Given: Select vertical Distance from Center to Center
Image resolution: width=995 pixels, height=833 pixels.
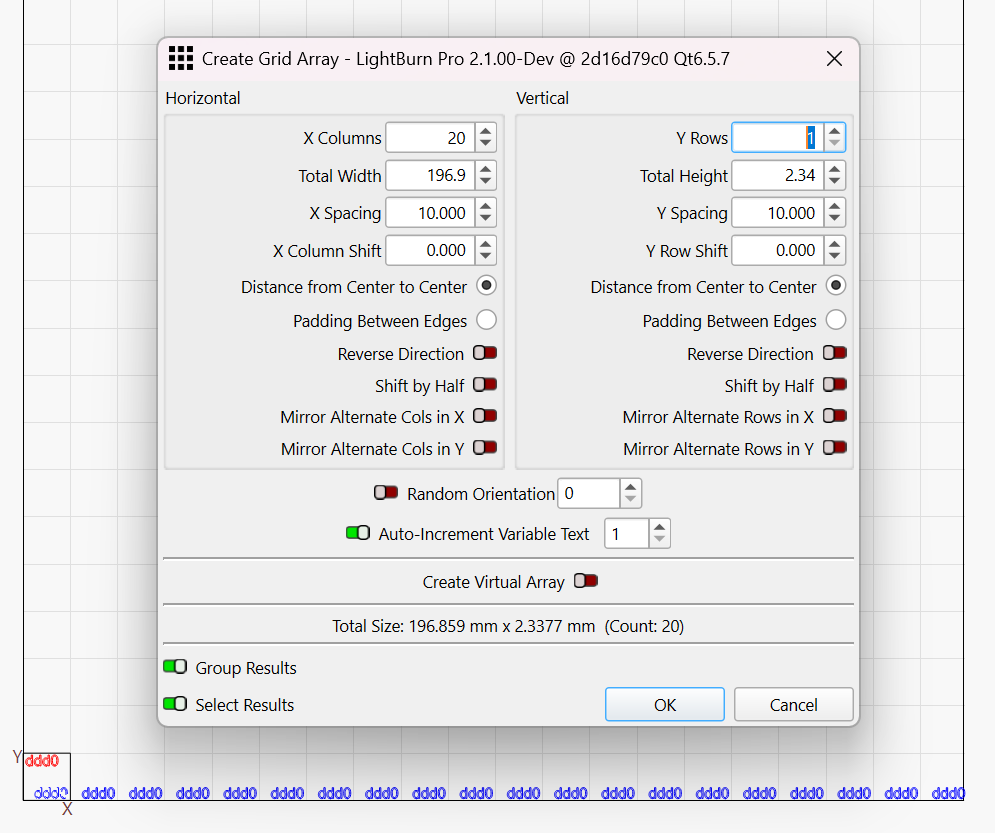Looking at the screenshot, I should 836,286.
